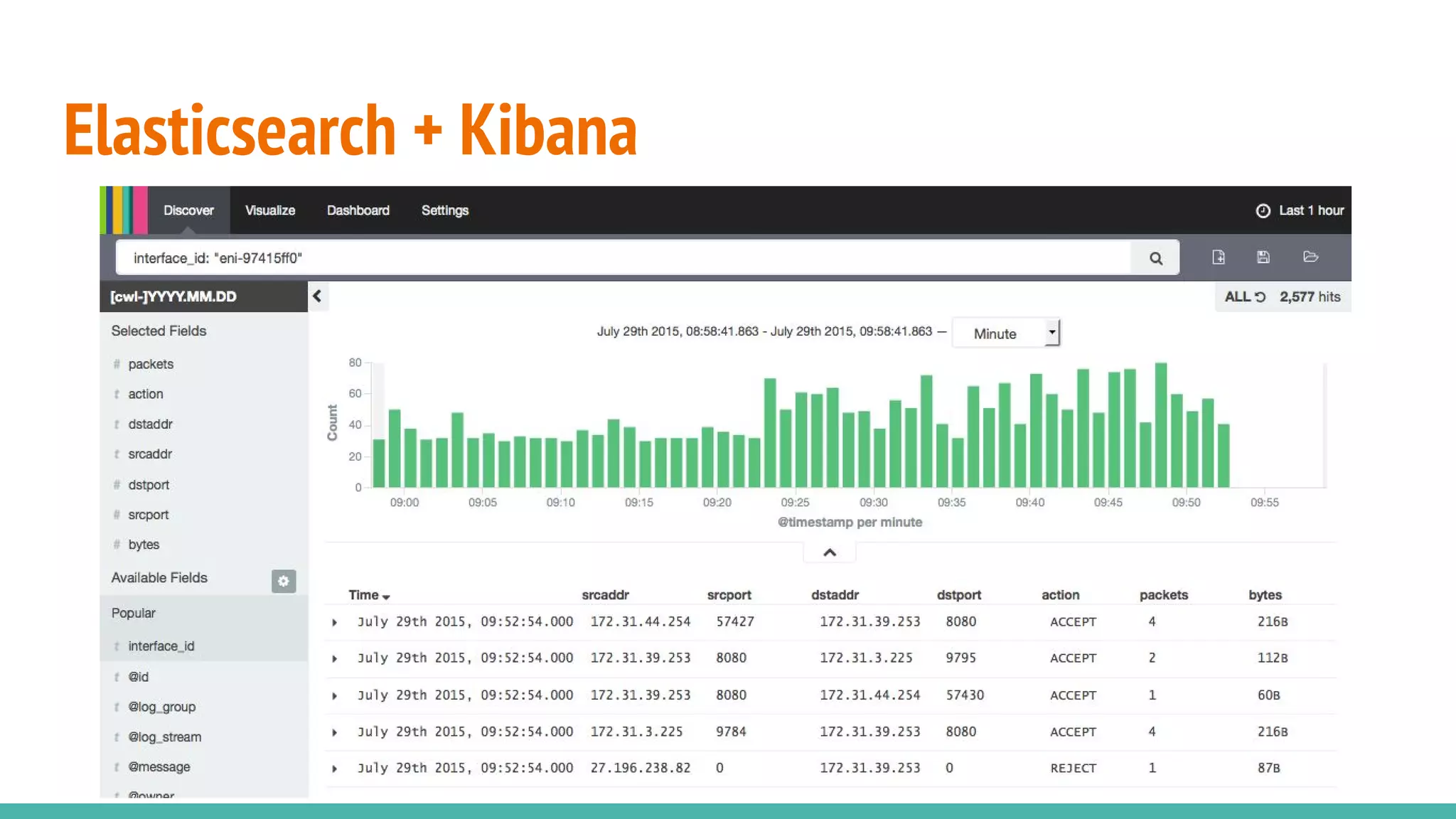Expand the row with dstport 9795
Viewport: 1456px width, 819px height.
[x=335, y=659]
